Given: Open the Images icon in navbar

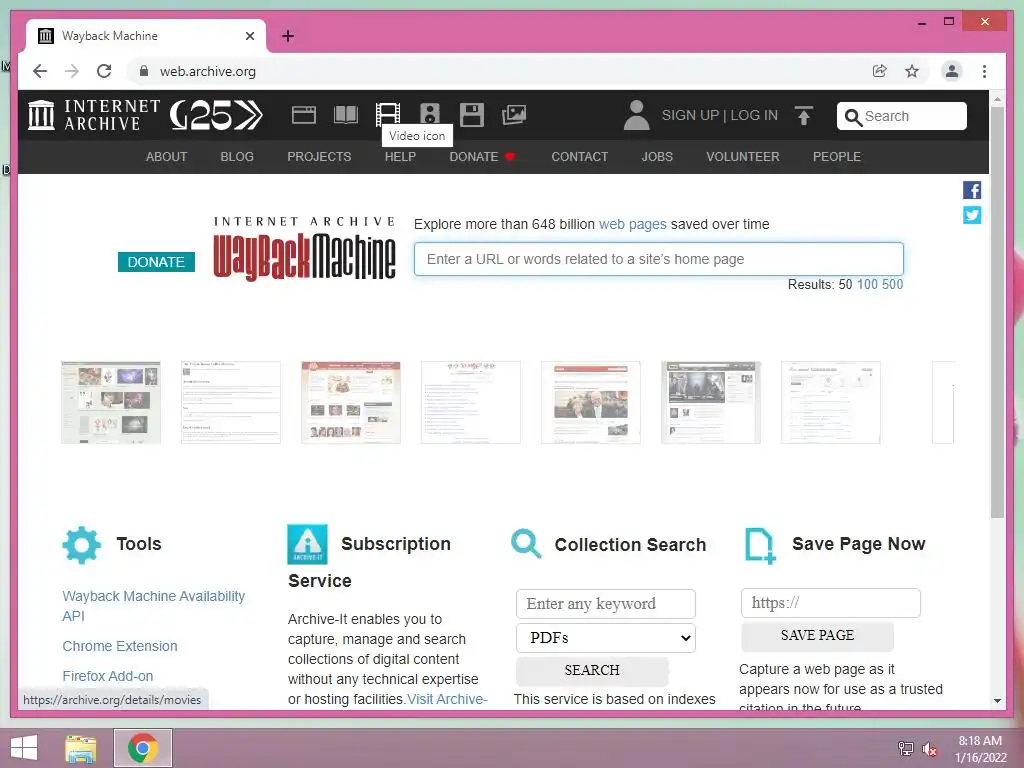Looking at the screenshot, I should [x=514, y=115].
